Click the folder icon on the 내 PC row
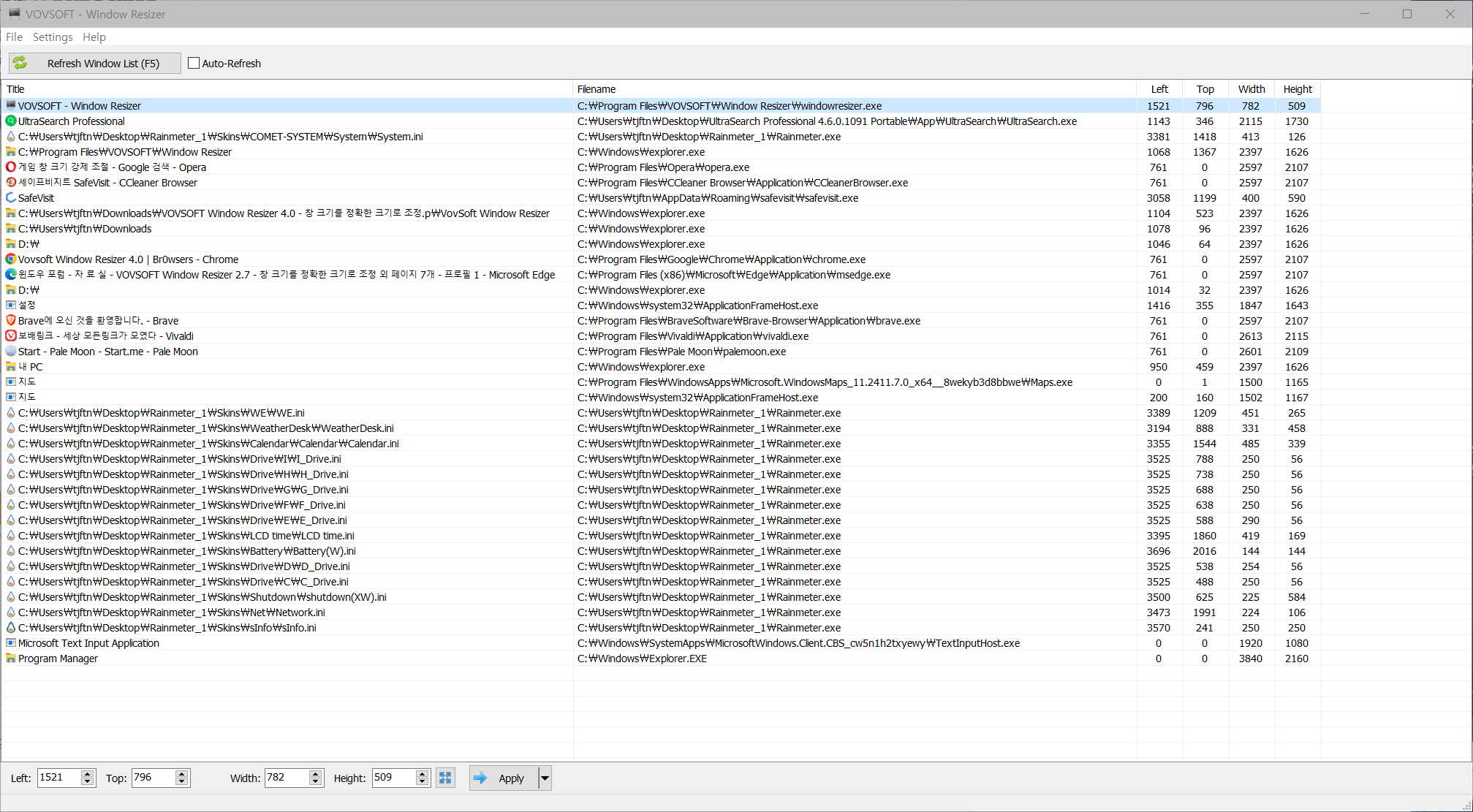The height and width of the screenshot is (812, 1473). coord(11,366)
